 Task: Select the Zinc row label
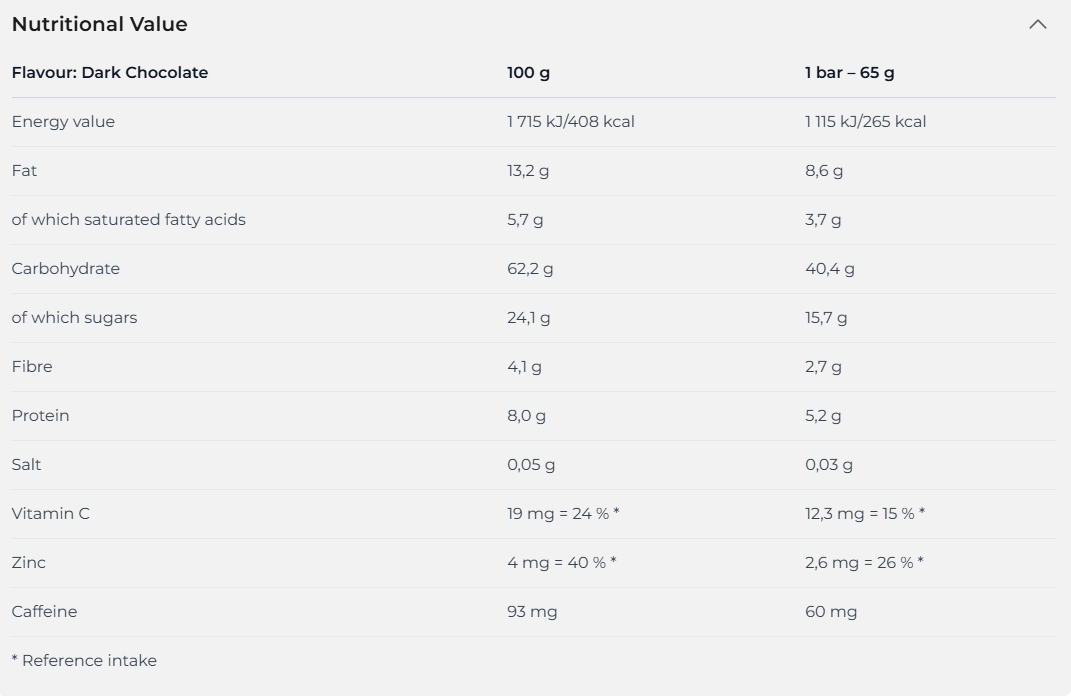point(29,563)
